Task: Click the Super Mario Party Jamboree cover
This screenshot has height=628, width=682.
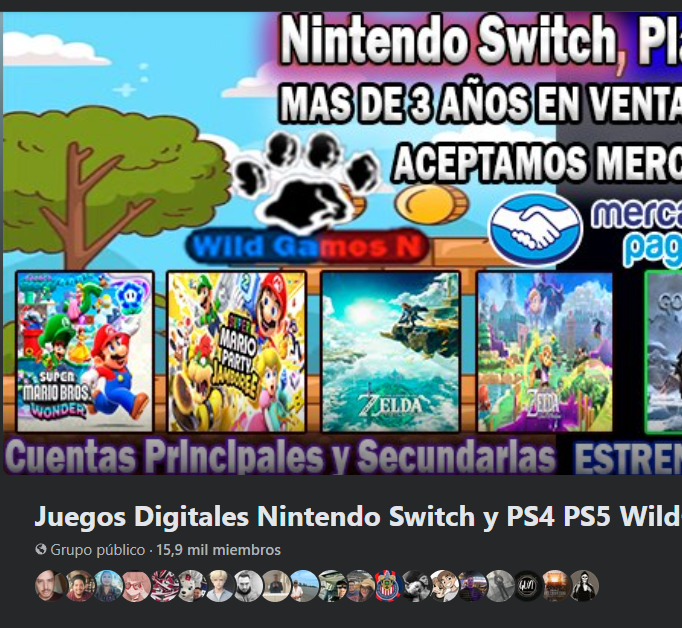Action: pyautogui.click(x=237, y=352)
